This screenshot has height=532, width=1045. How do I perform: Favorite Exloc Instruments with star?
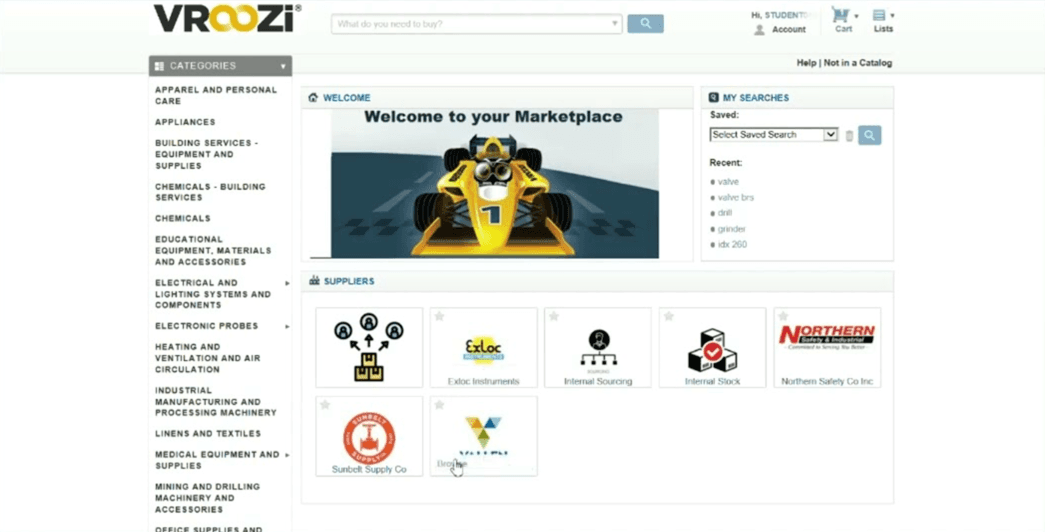439,316
